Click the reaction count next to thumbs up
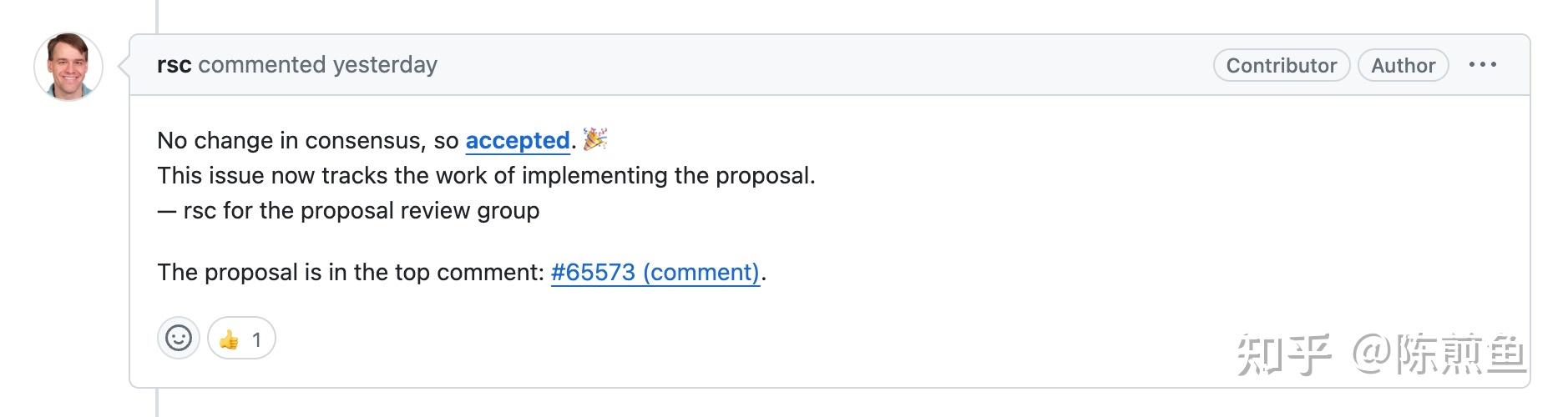 click(257, 339)
